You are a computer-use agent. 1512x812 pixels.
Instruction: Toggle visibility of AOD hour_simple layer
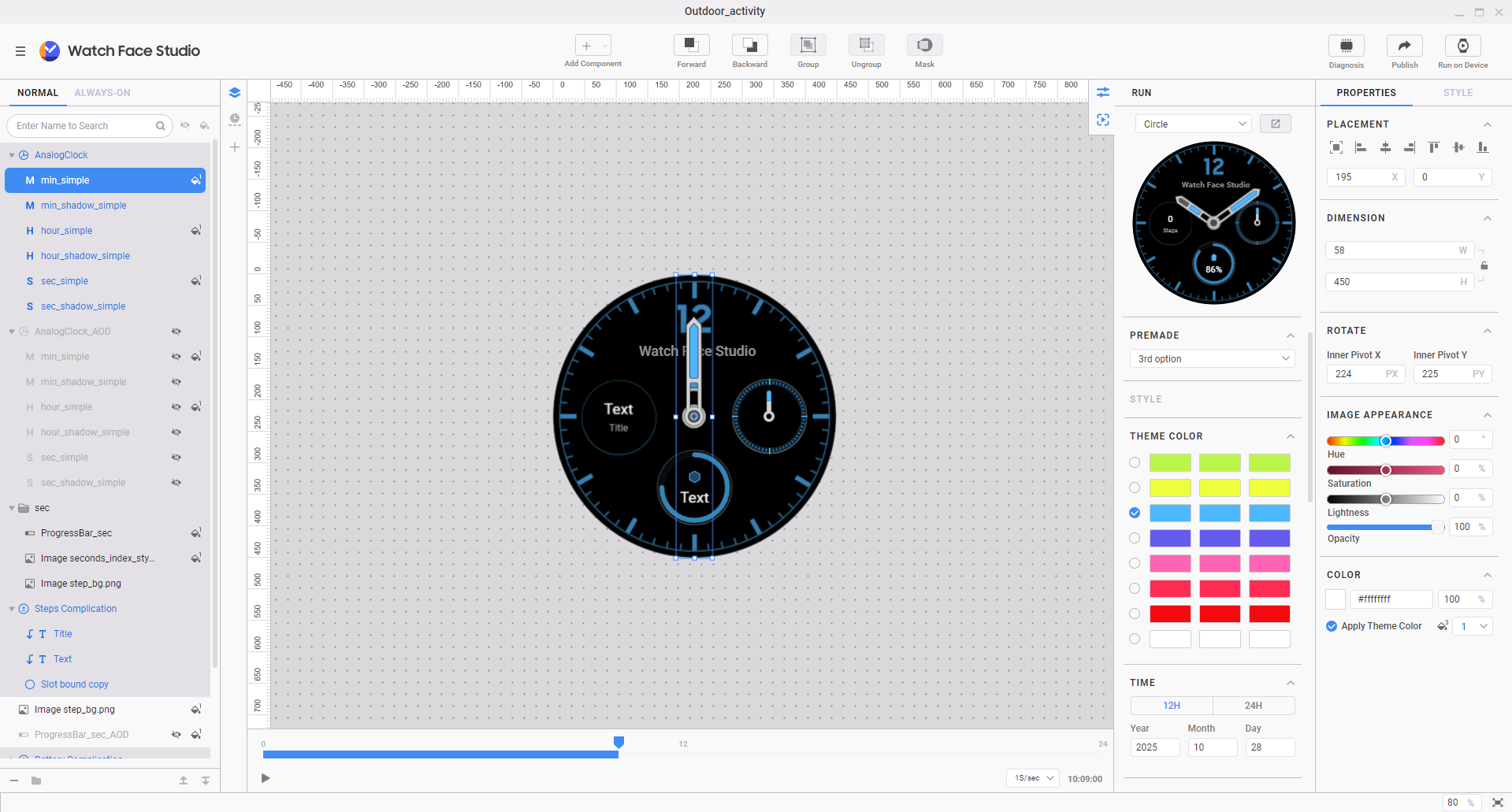(x=176, y=407)
